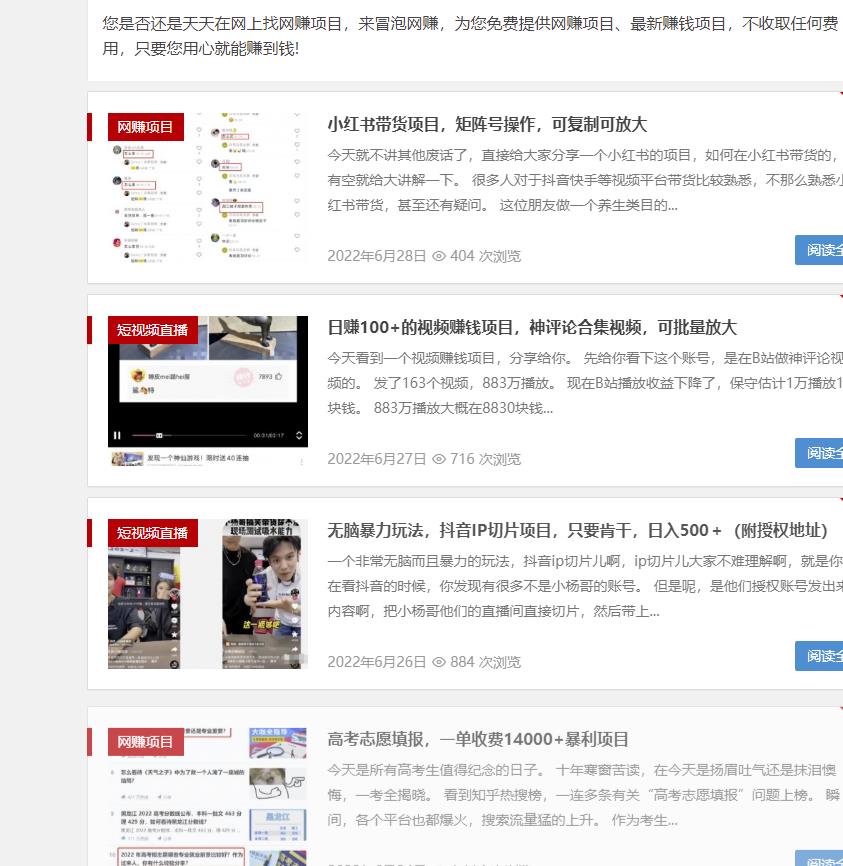843x866 pixels.
Task: Click the fullscreen arrows icon in the video thumbnail
Action: [298, 433]
